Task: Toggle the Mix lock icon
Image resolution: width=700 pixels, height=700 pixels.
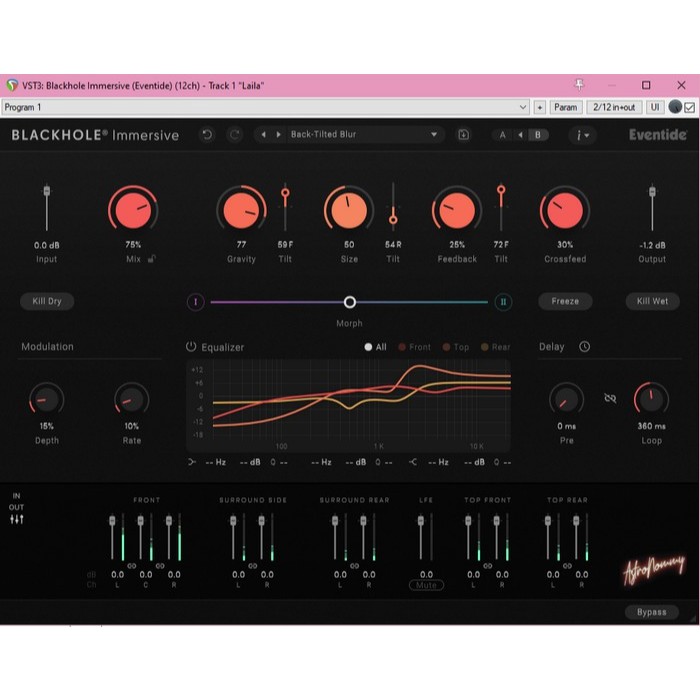Action: tap(152, 258)
